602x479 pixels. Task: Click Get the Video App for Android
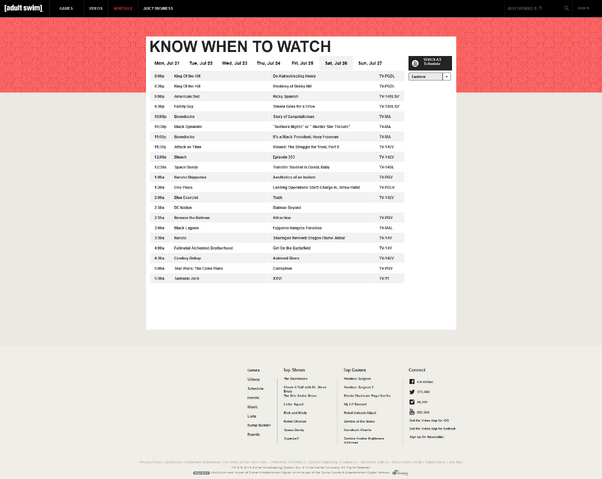(432, 429)
